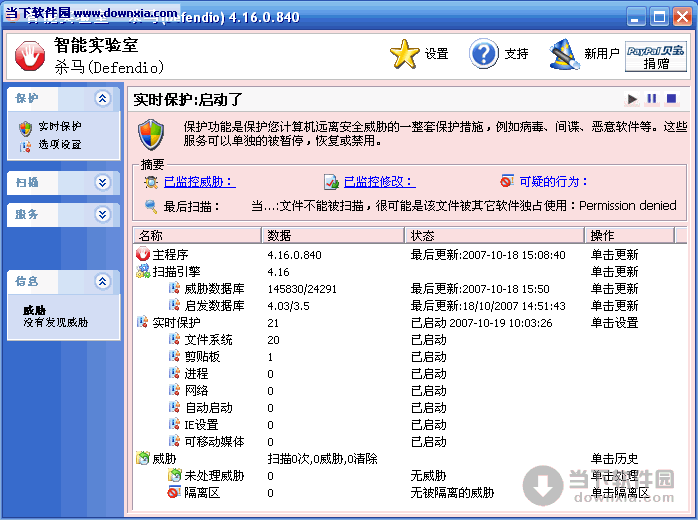Expand the 服务 sidebar panel
Image resolution: width=698 pixels, height=520 pixels.
tap(103, 215)
